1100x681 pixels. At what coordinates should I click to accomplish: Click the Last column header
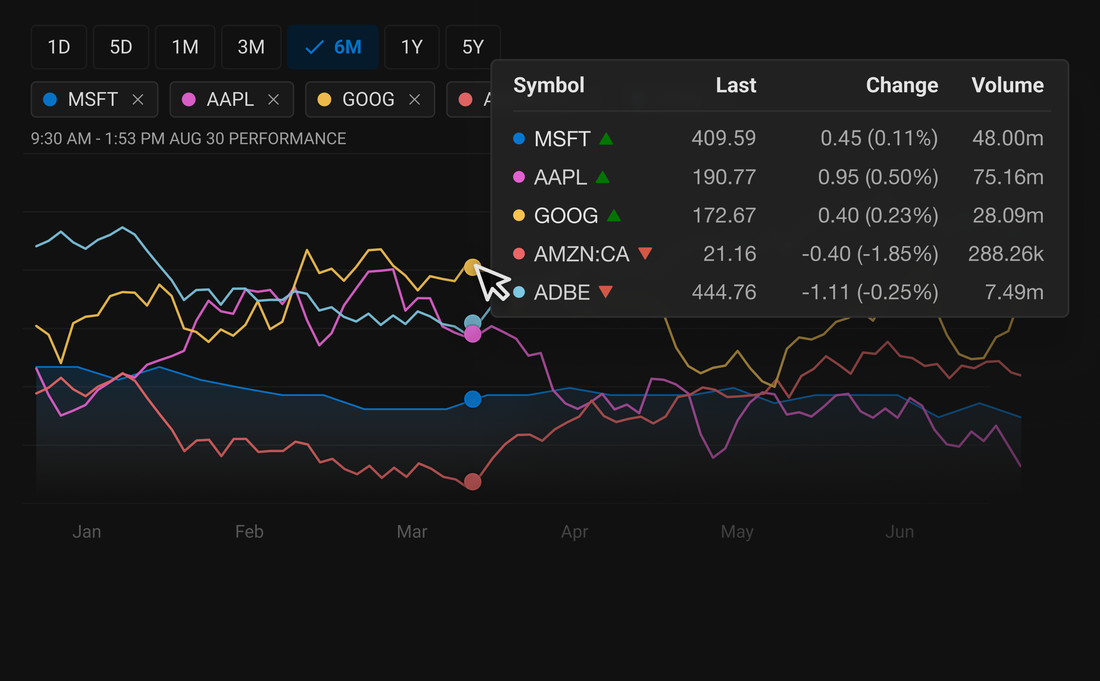tap(736, 86)
